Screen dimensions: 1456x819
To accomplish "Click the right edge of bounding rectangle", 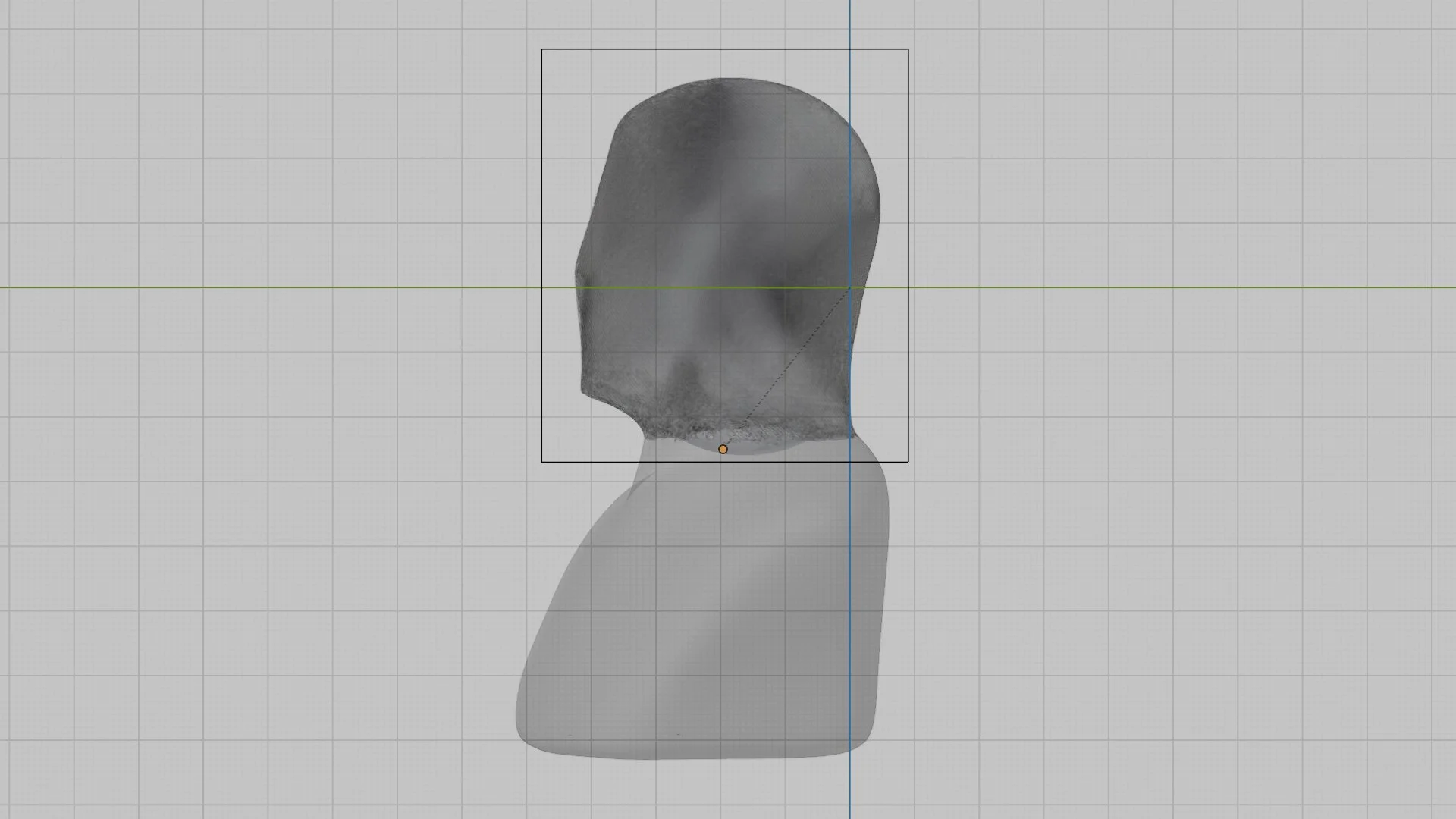I will click(908, 190).
